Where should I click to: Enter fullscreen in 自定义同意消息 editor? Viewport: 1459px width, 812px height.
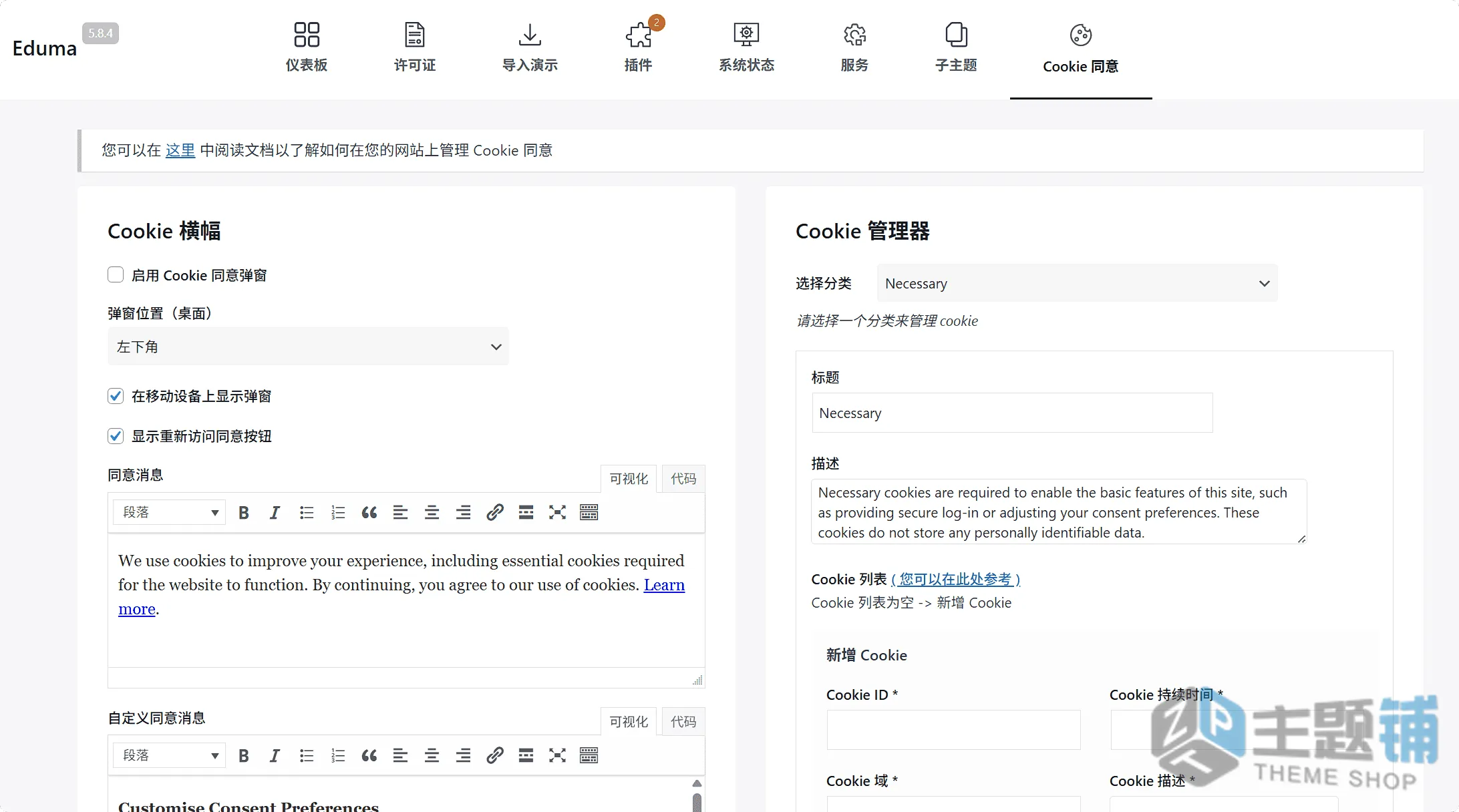tap(557, 755)
